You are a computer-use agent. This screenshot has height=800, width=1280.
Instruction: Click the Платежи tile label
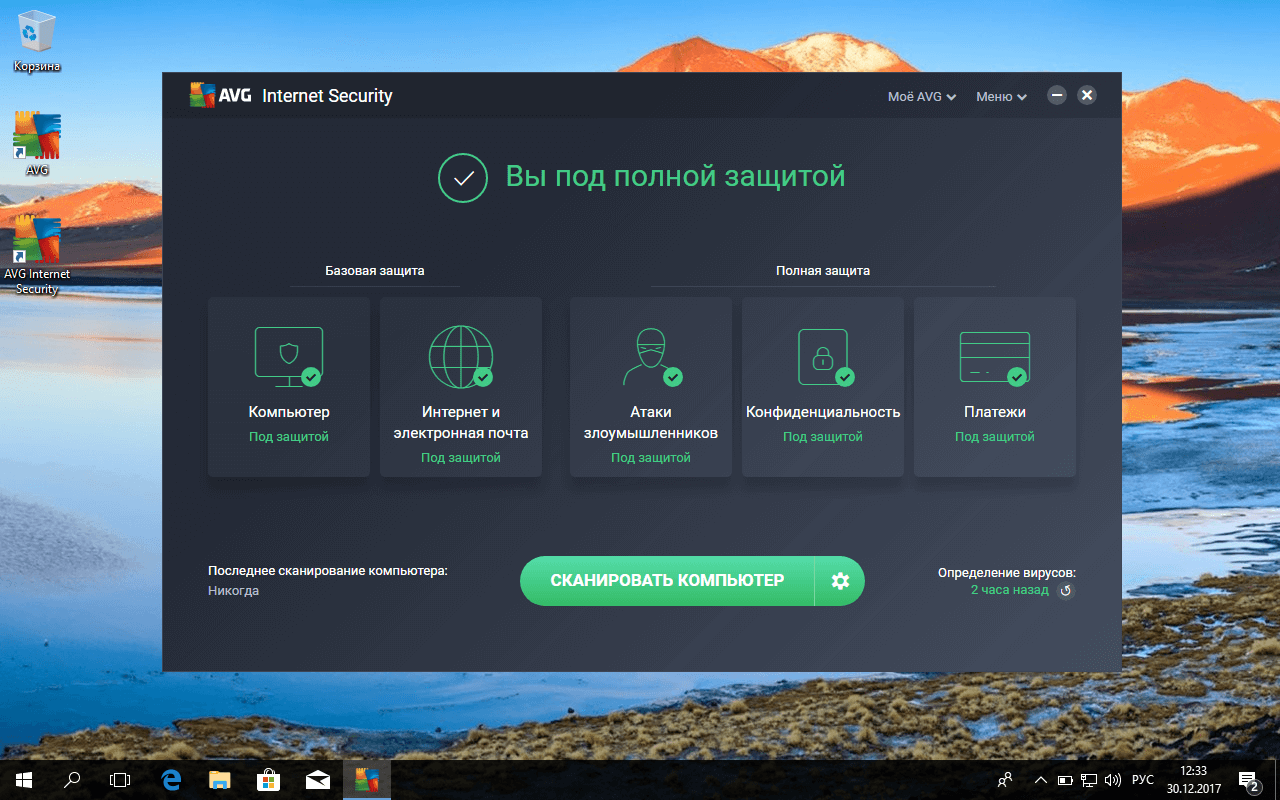pyautogui.click(x=995, y=412)
